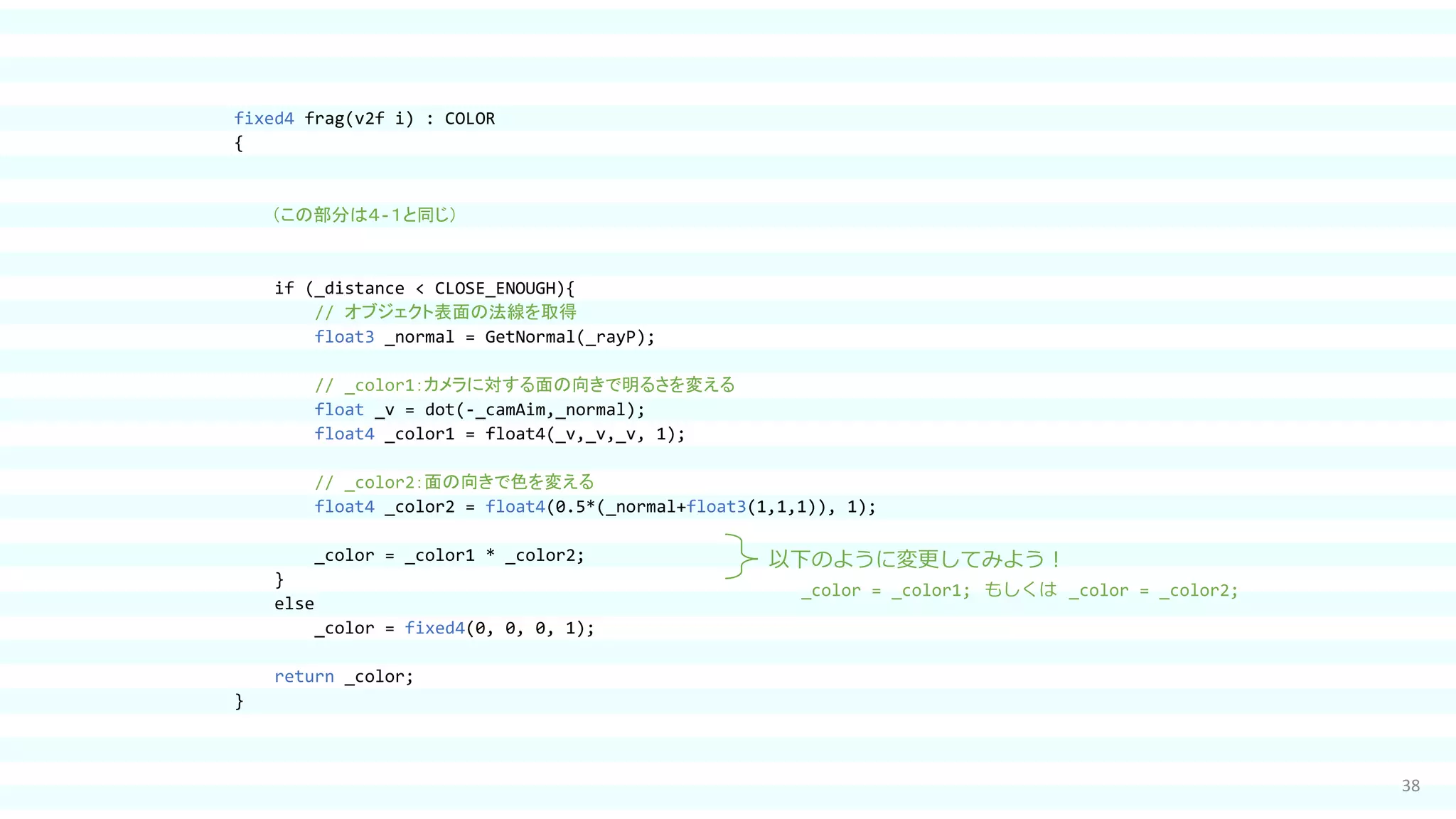Click the line 'if (_distance < CLOSE_ENOUGH){'
Image resolution: width=1456 pixels, height=819 pixels.
pyautogui.click(x=424, y=288)
